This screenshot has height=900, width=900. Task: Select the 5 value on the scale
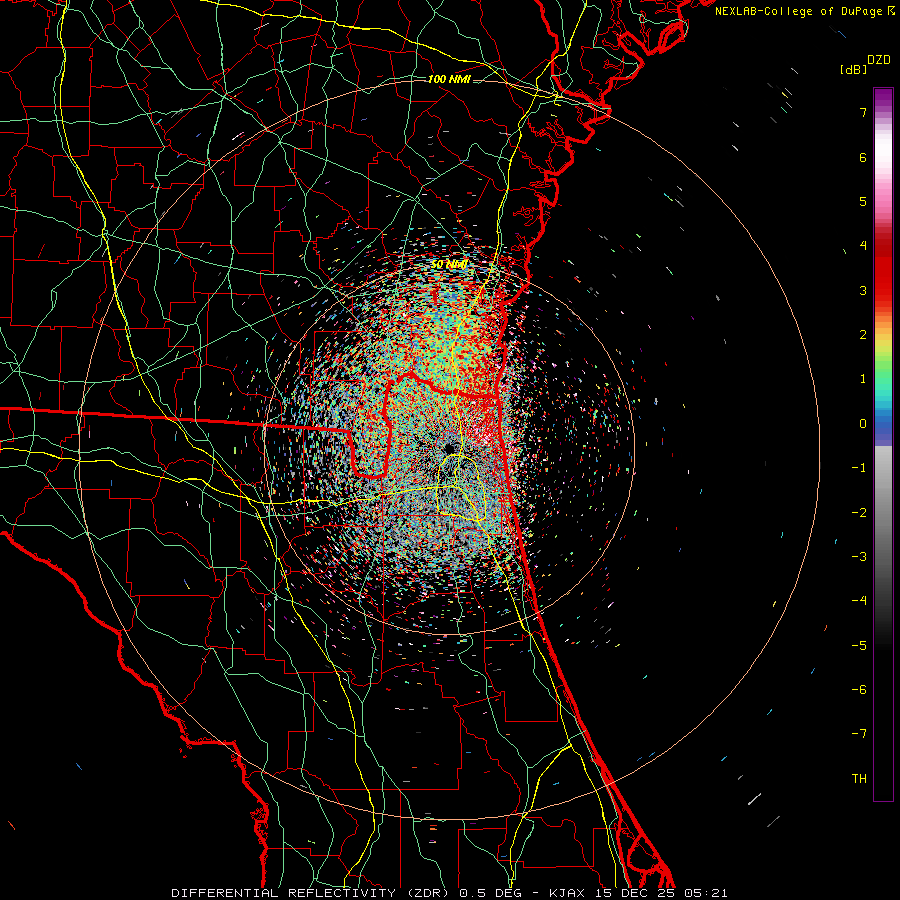pyautogui.click(x=863, y=201)
